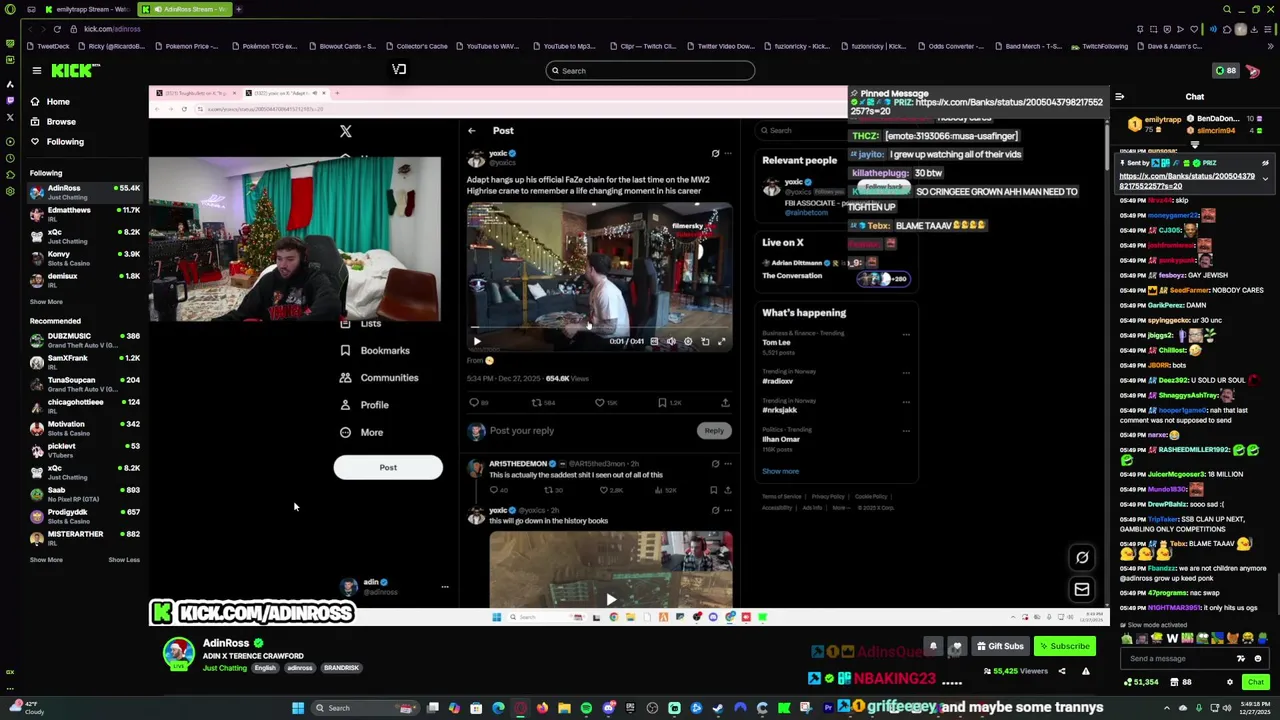This screenshot has height=720, width=1280.
Task: Expand Show more under Following
Action: point(46,301)
